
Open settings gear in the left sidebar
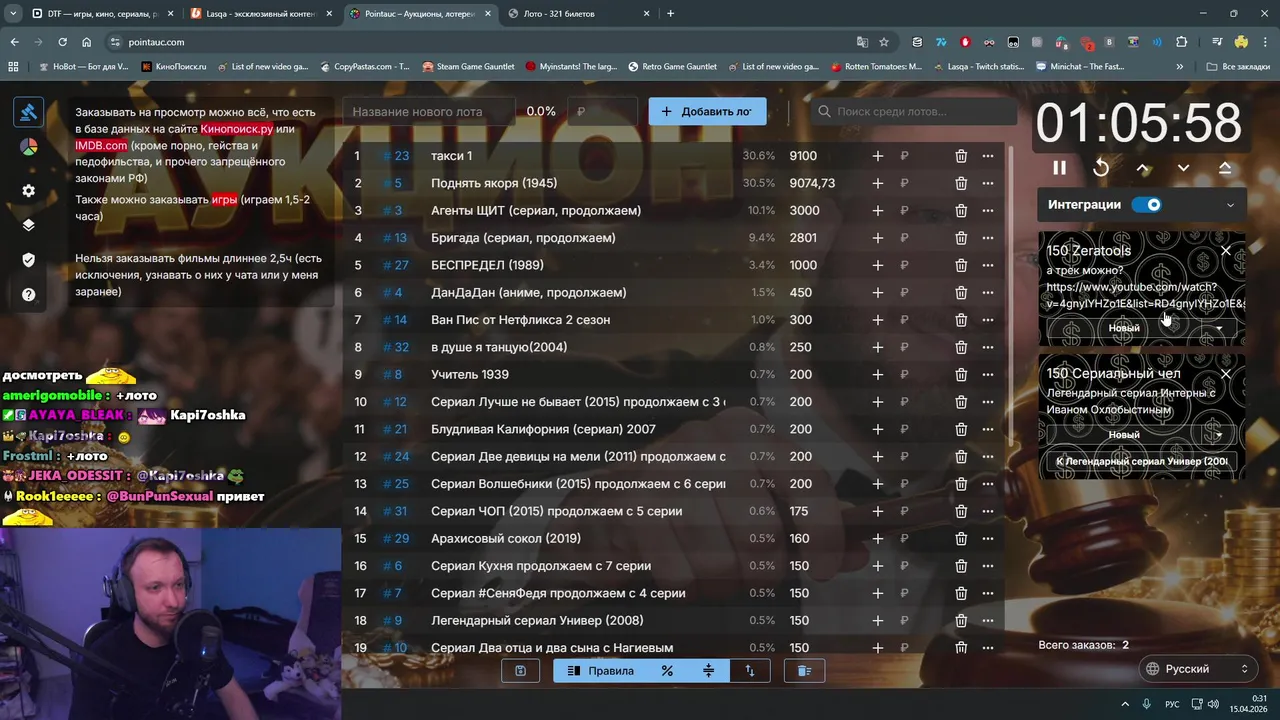pos(28,191)
